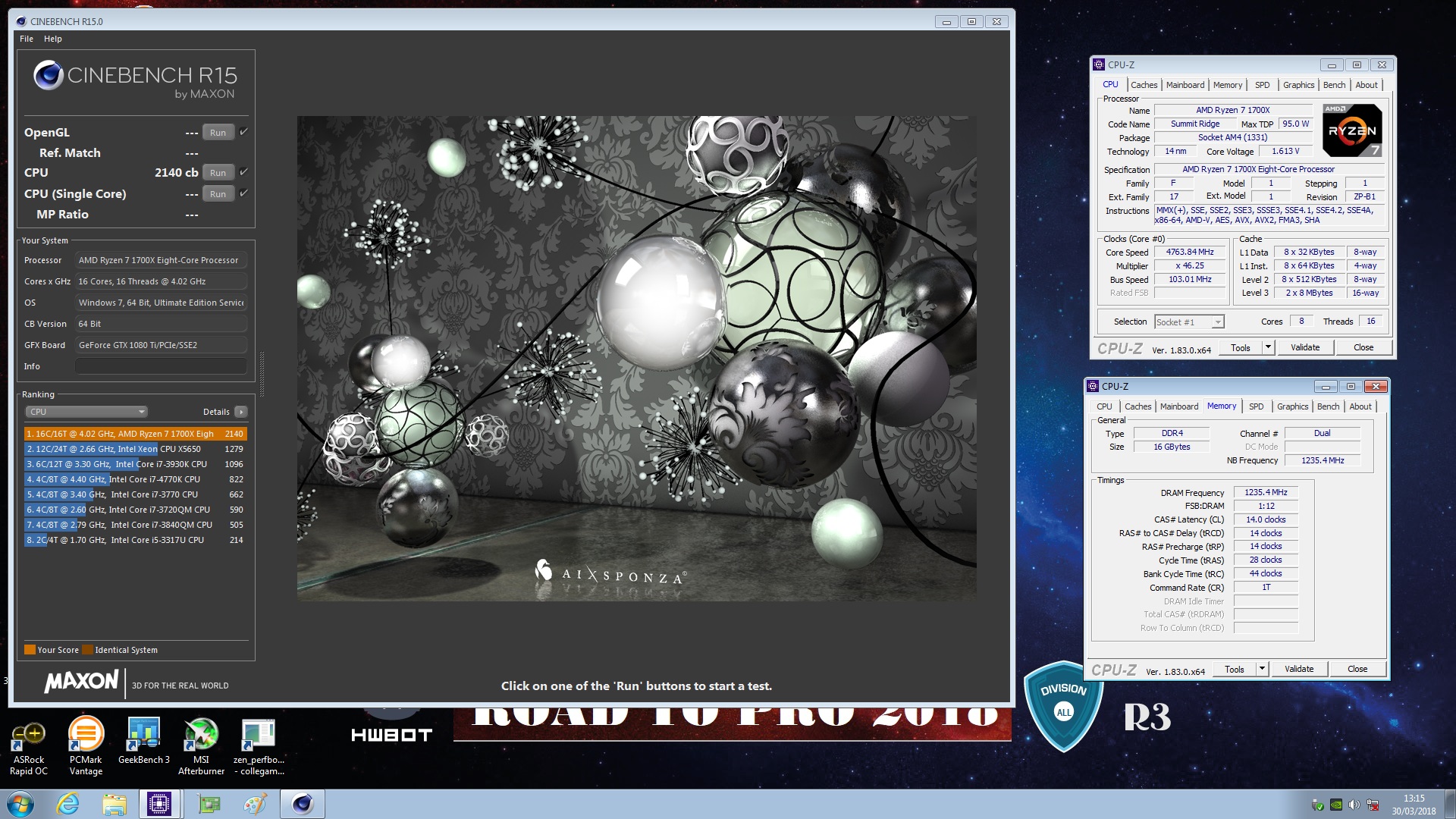Open Tools dropdown arrow in lower CPU-Z
The image size is (1456, 819).
coord(1261,669)
